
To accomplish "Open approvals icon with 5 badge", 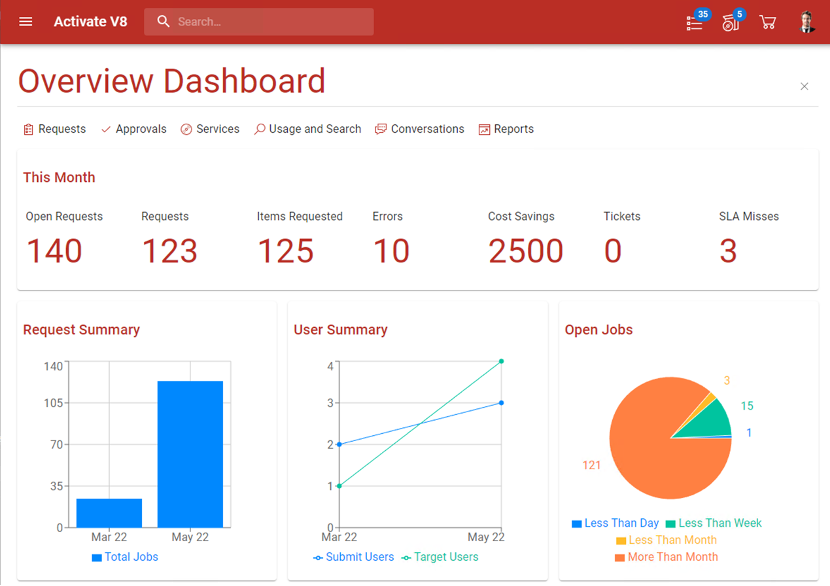I will [x=731, y=23].
